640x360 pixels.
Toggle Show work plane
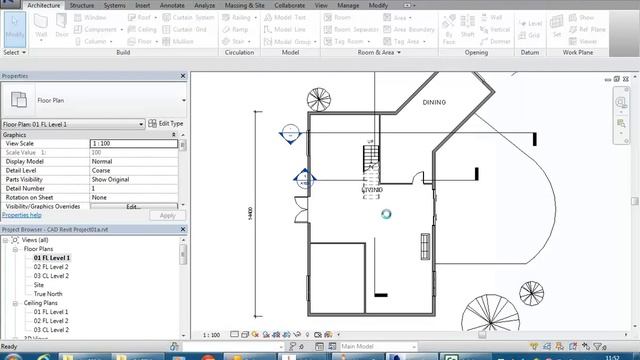coord(581,18)
